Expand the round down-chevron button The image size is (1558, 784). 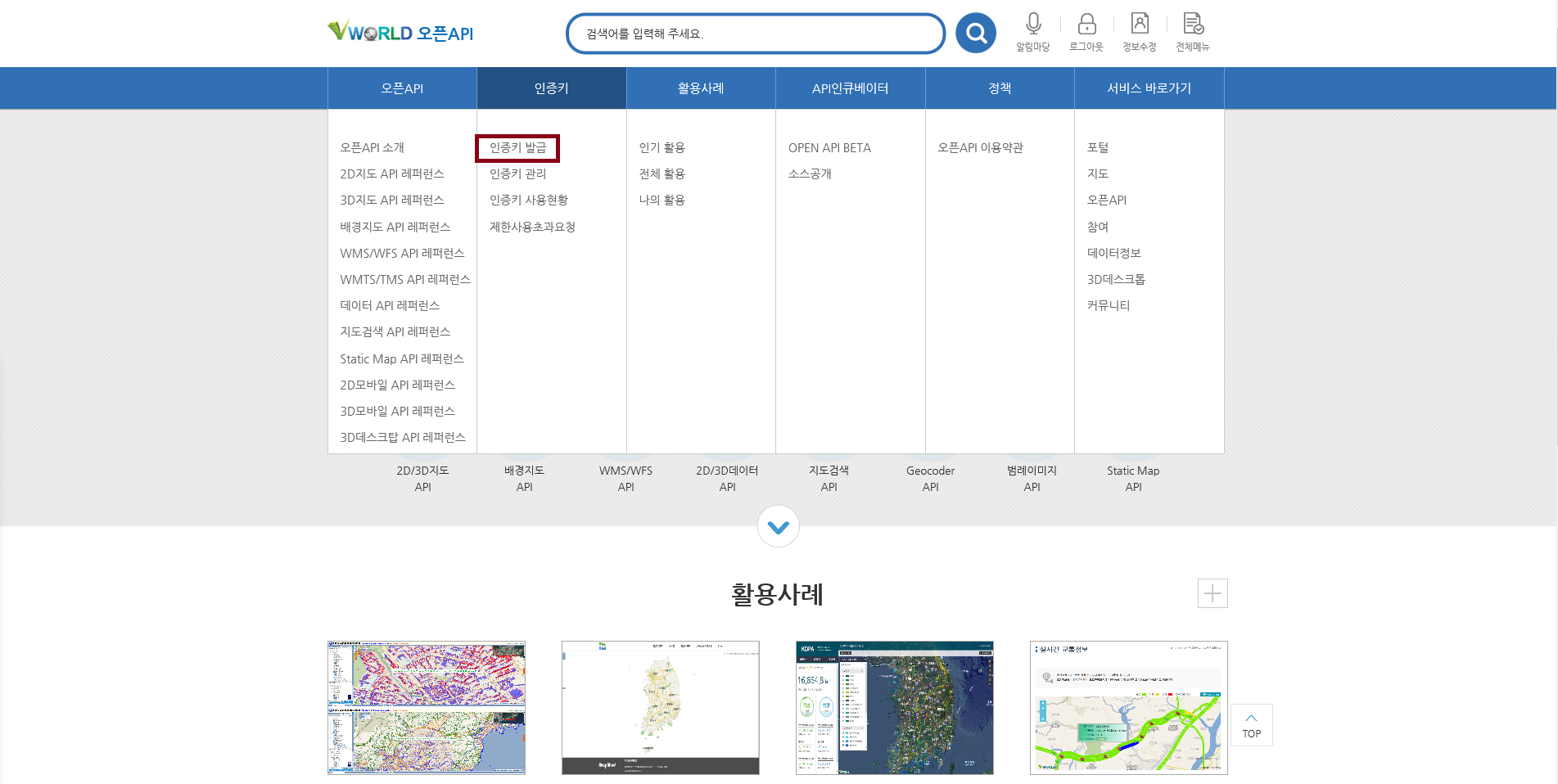point(779,527)
